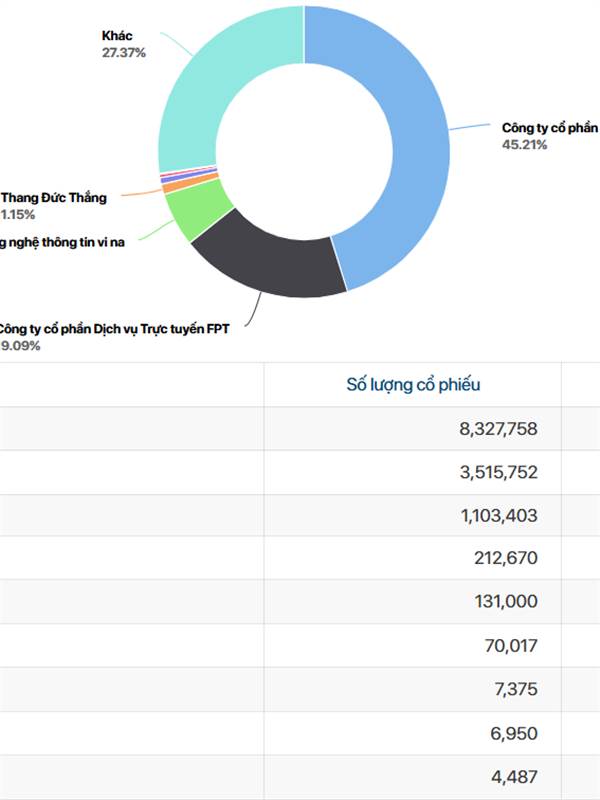Click the 7,375 table cell

click(515, 690)
